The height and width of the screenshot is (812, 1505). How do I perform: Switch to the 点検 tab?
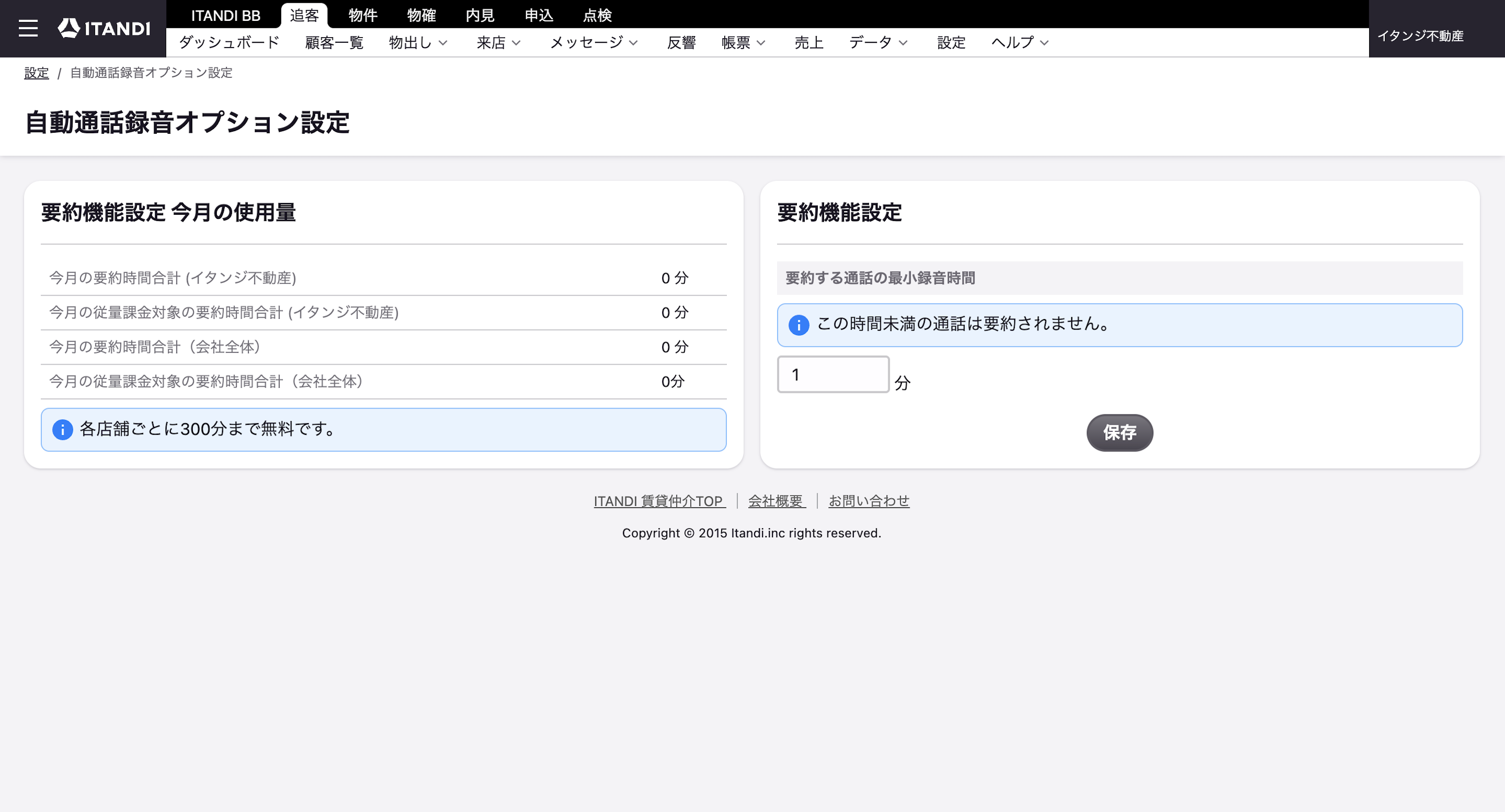(x=597, y=15)
